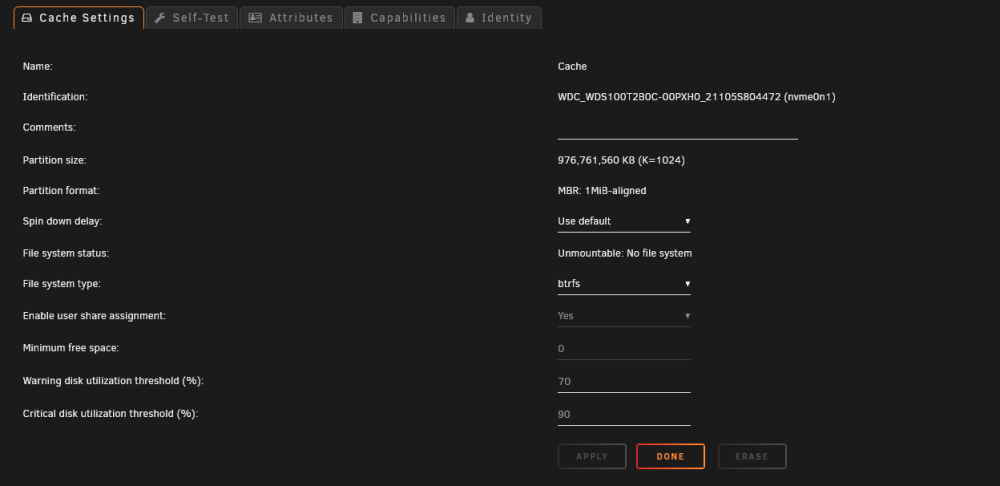Go to the Identity tab
This screenshot has width=1000, height=486.
click(499, 18)
